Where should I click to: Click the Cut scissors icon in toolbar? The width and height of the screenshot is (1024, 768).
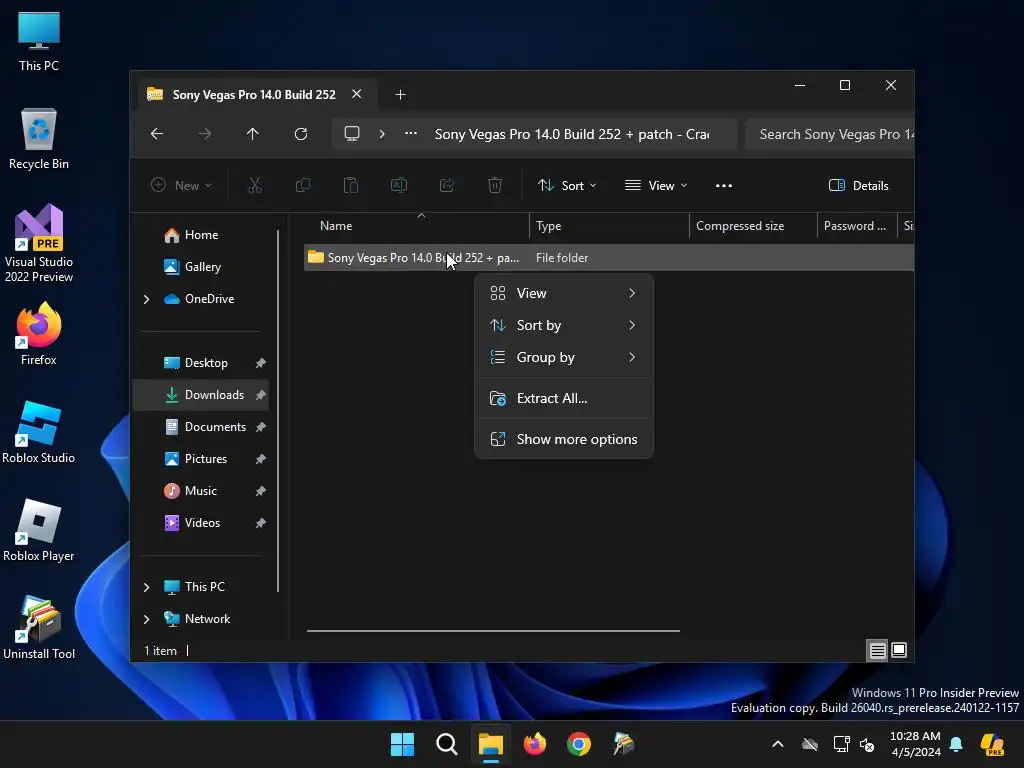[x=255, y=185]
